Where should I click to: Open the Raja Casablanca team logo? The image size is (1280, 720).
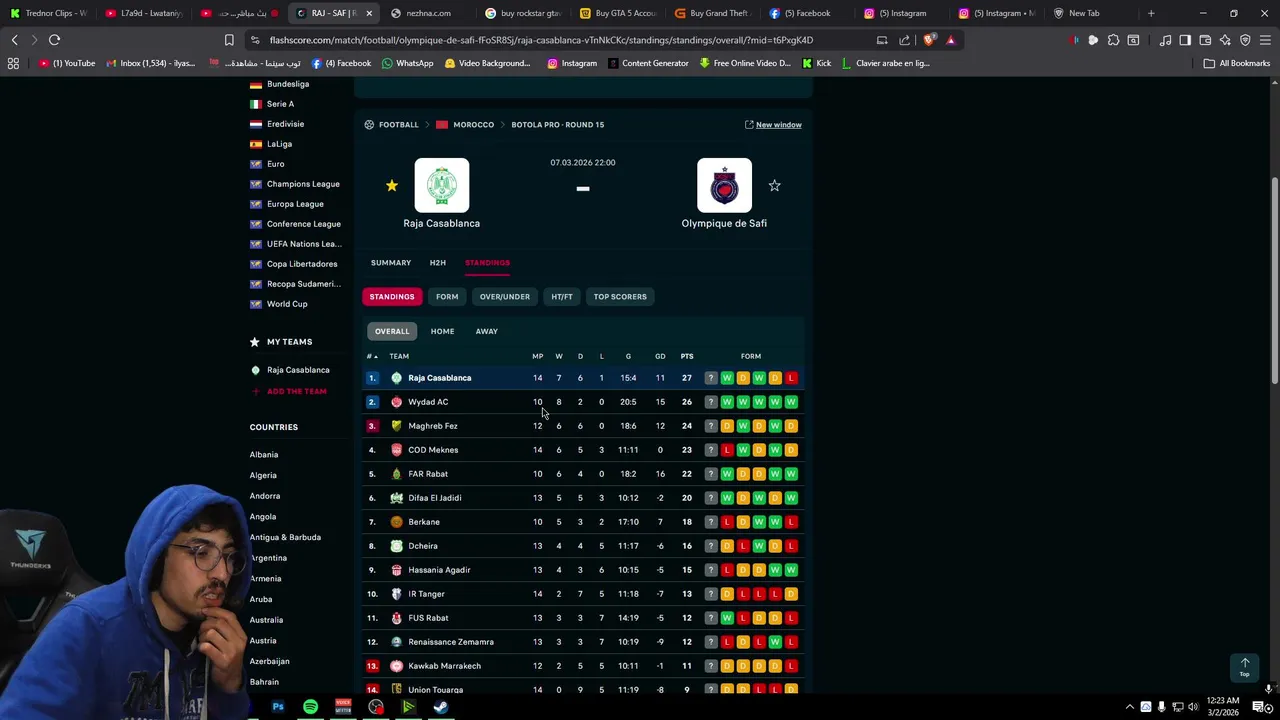click(x=442, y=186)
